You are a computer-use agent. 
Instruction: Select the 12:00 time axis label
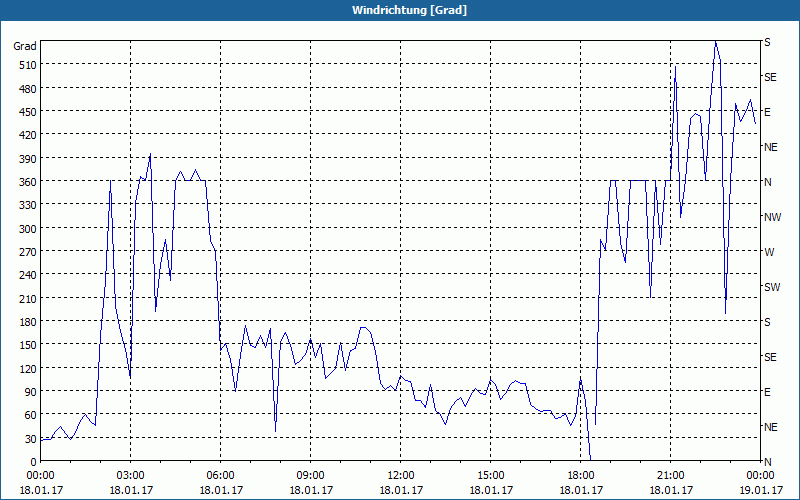coord(400,475)
